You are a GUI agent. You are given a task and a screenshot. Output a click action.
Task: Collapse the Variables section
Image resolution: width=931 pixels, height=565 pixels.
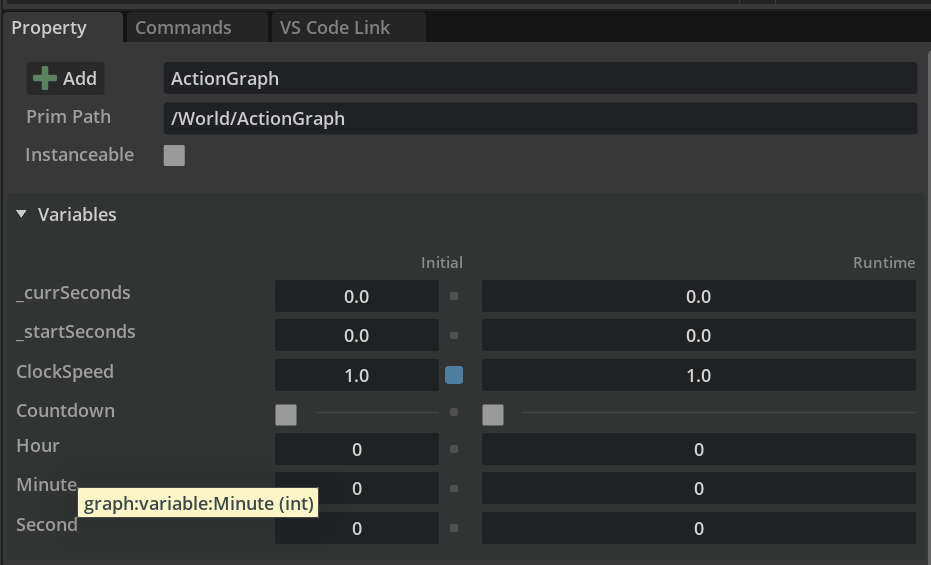click(x=22, y=214)
